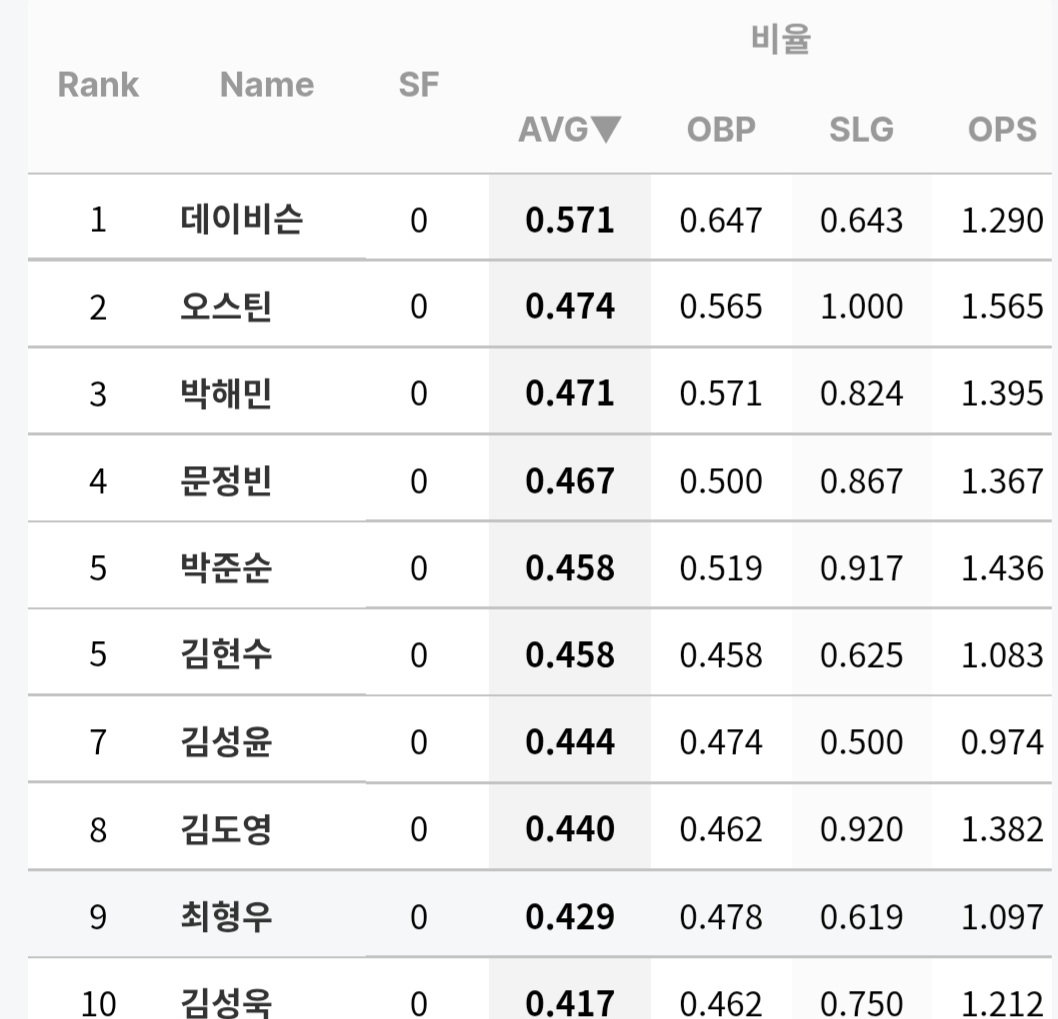This screenshot has width=1058, height=1019.
Task: Open player 데이비슨 profile link
Action: [242, 219]
